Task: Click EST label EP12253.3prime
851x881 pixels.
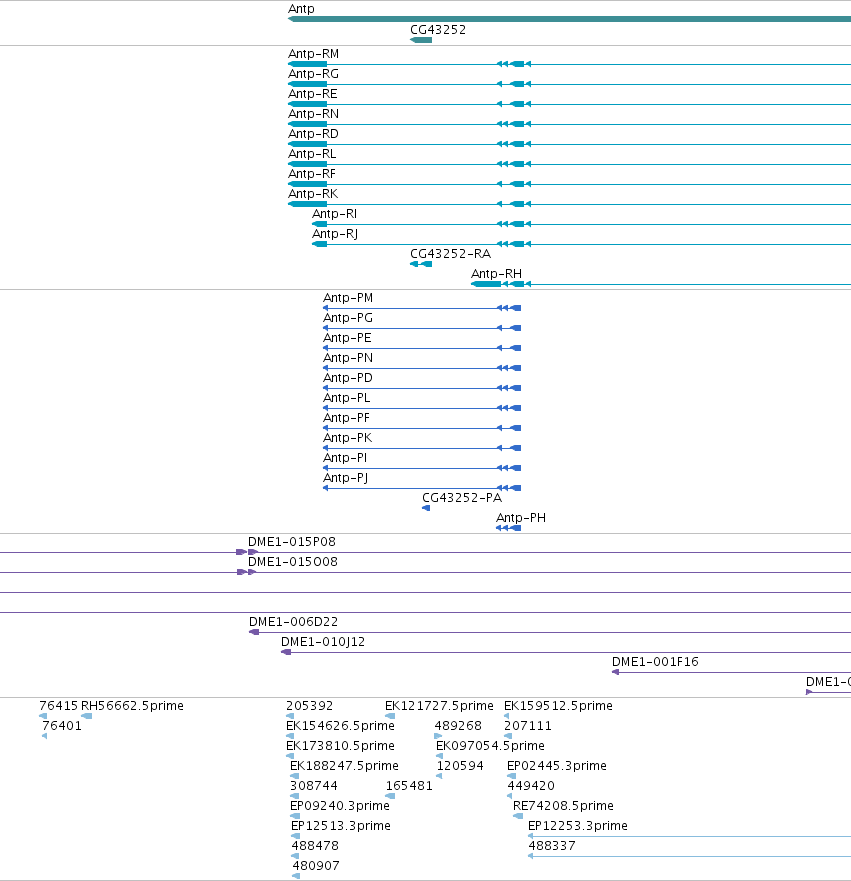Action: (578, 826)
